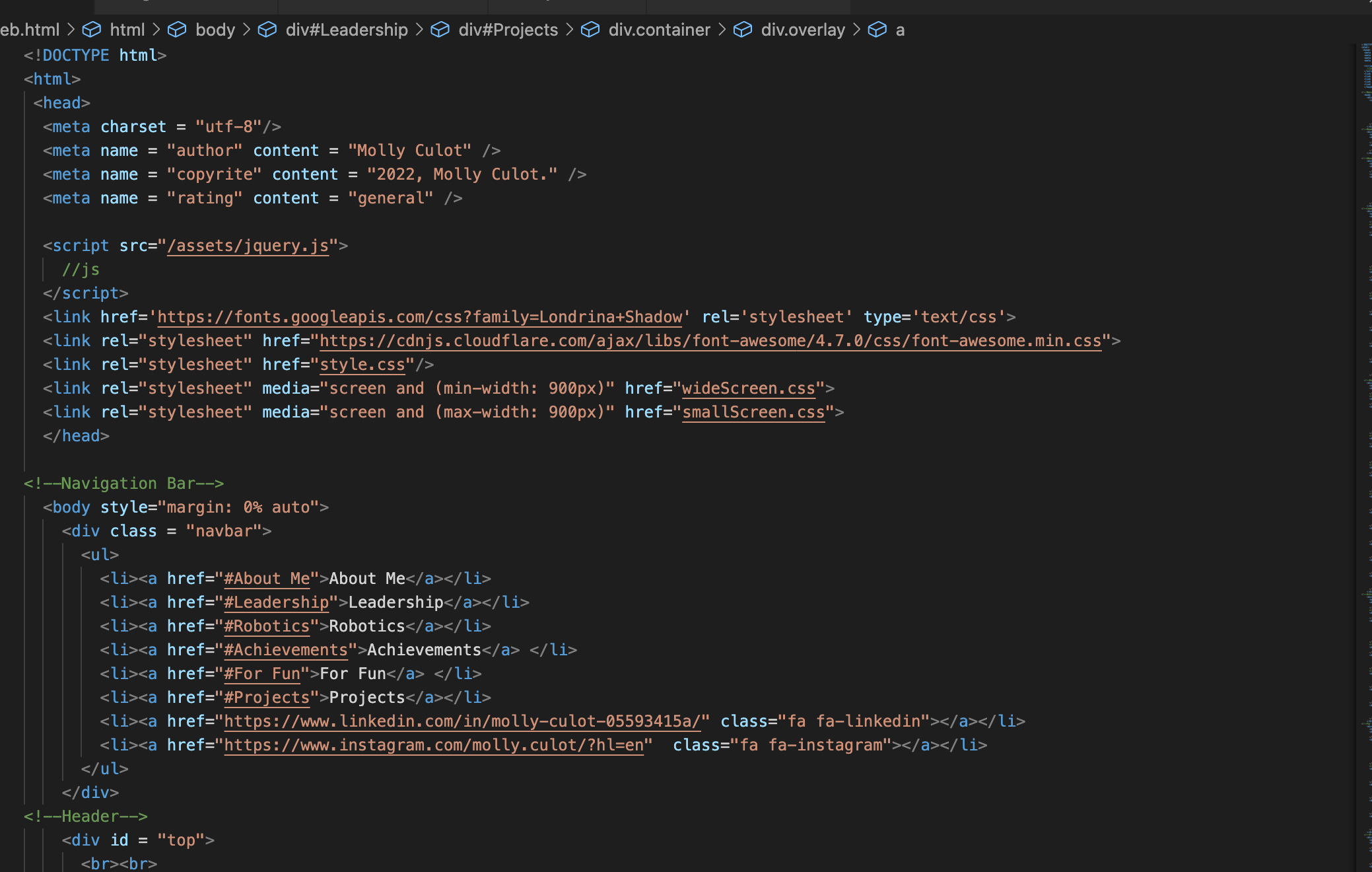Click the cube icon beside div#Projects

coord(440,30)
